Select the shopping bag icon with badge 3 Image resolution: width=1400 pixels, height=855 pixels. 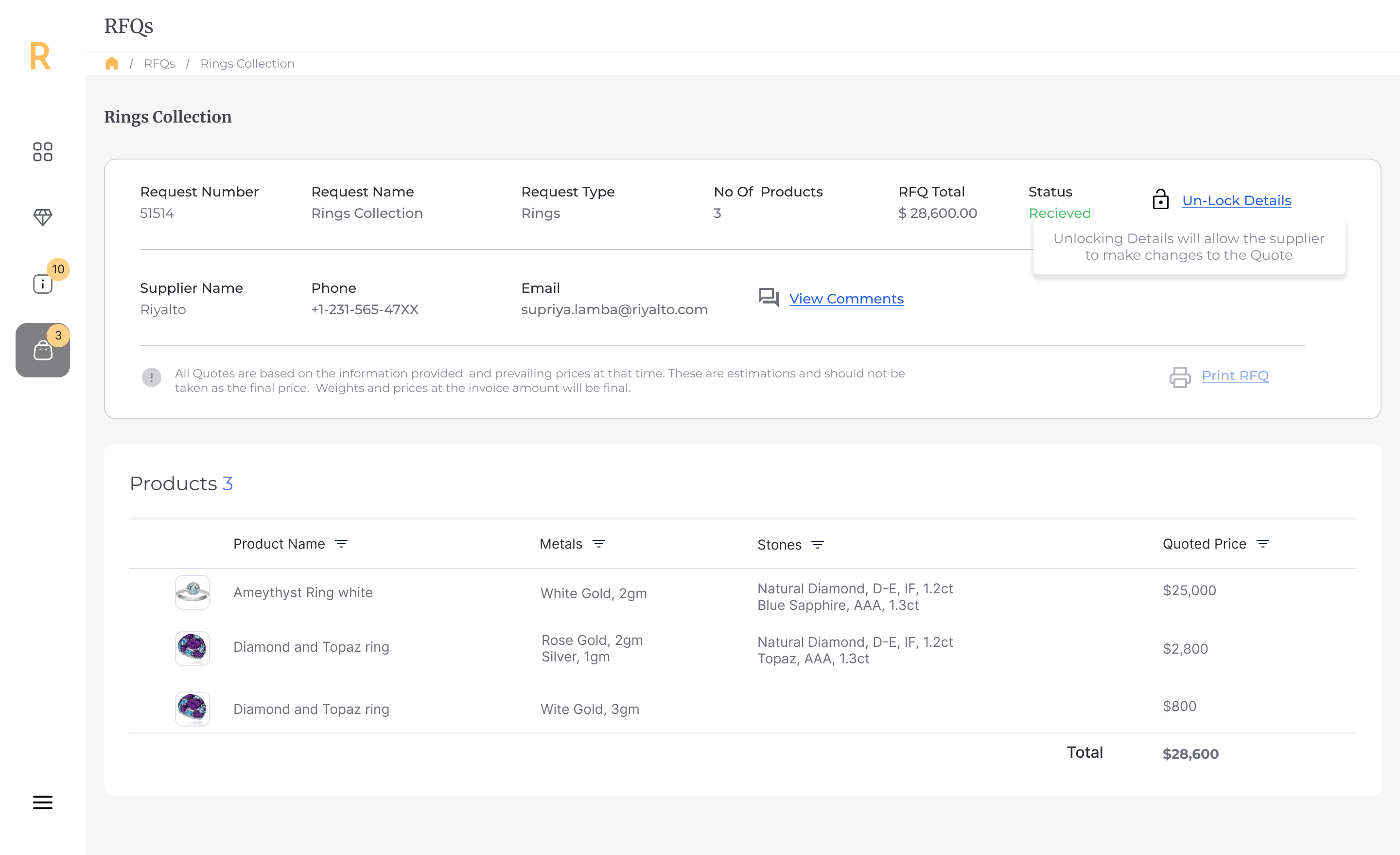coord(43,350)
